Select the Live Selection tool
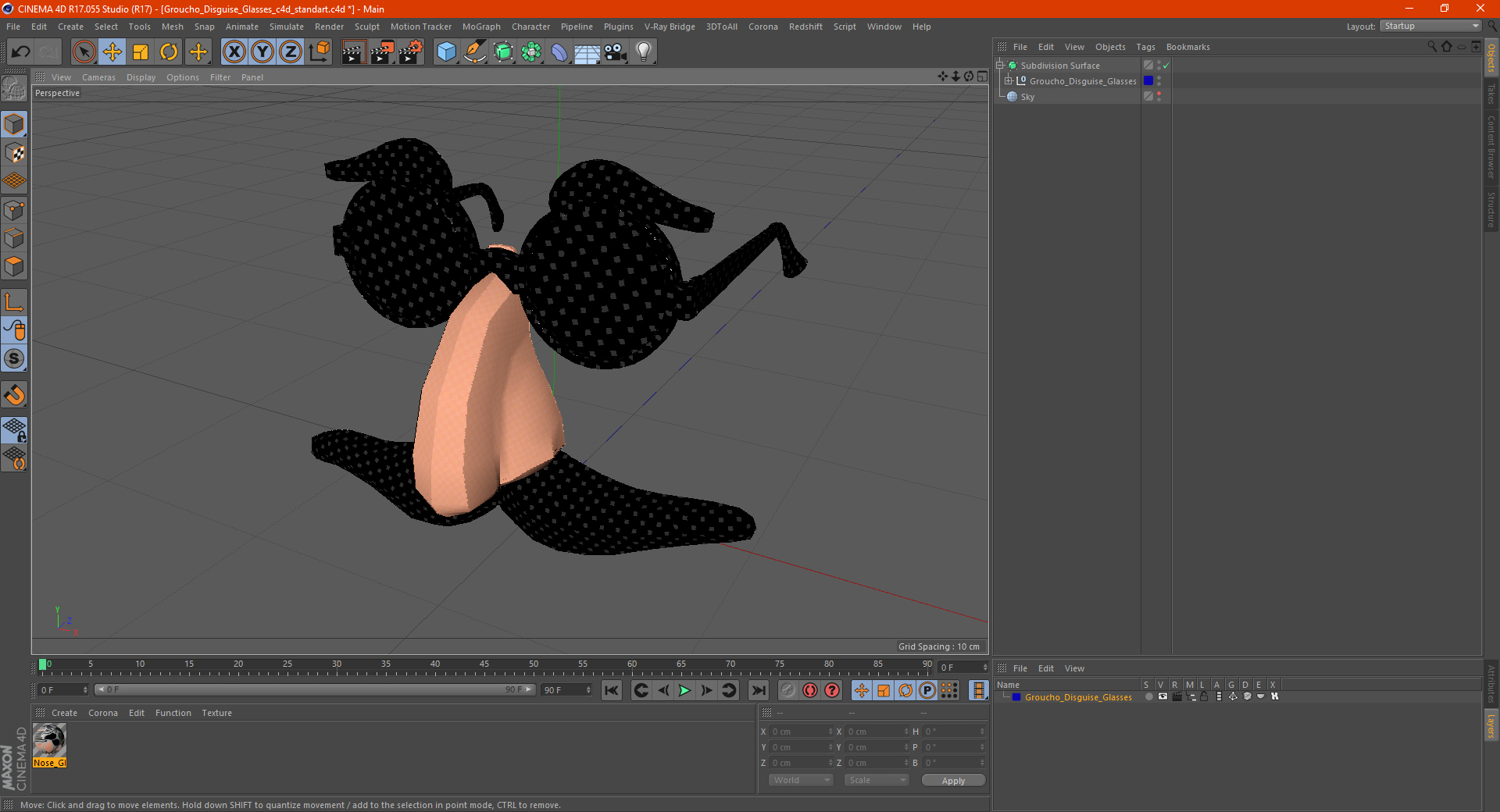Image resolution: width=1500 pixels, height=812 pixels. tap(84, 52)
